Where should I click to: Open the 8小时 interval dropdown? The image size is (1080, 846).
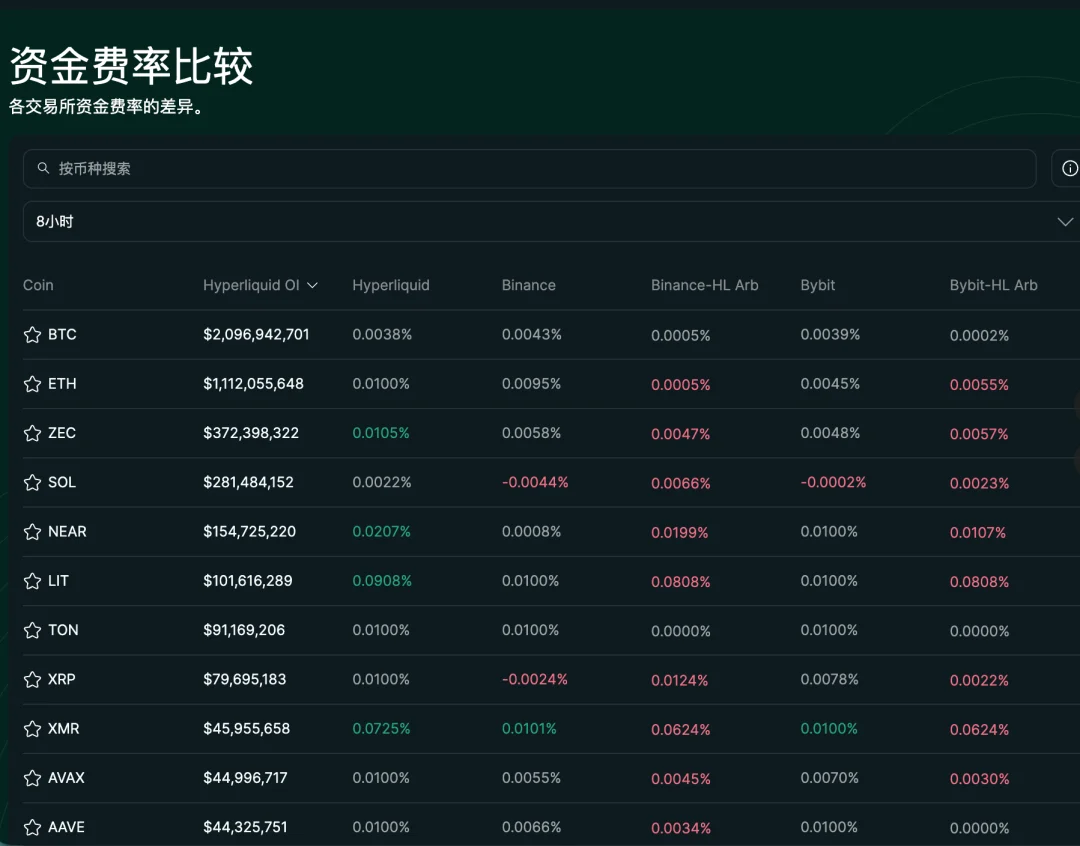tap(551, 222)
